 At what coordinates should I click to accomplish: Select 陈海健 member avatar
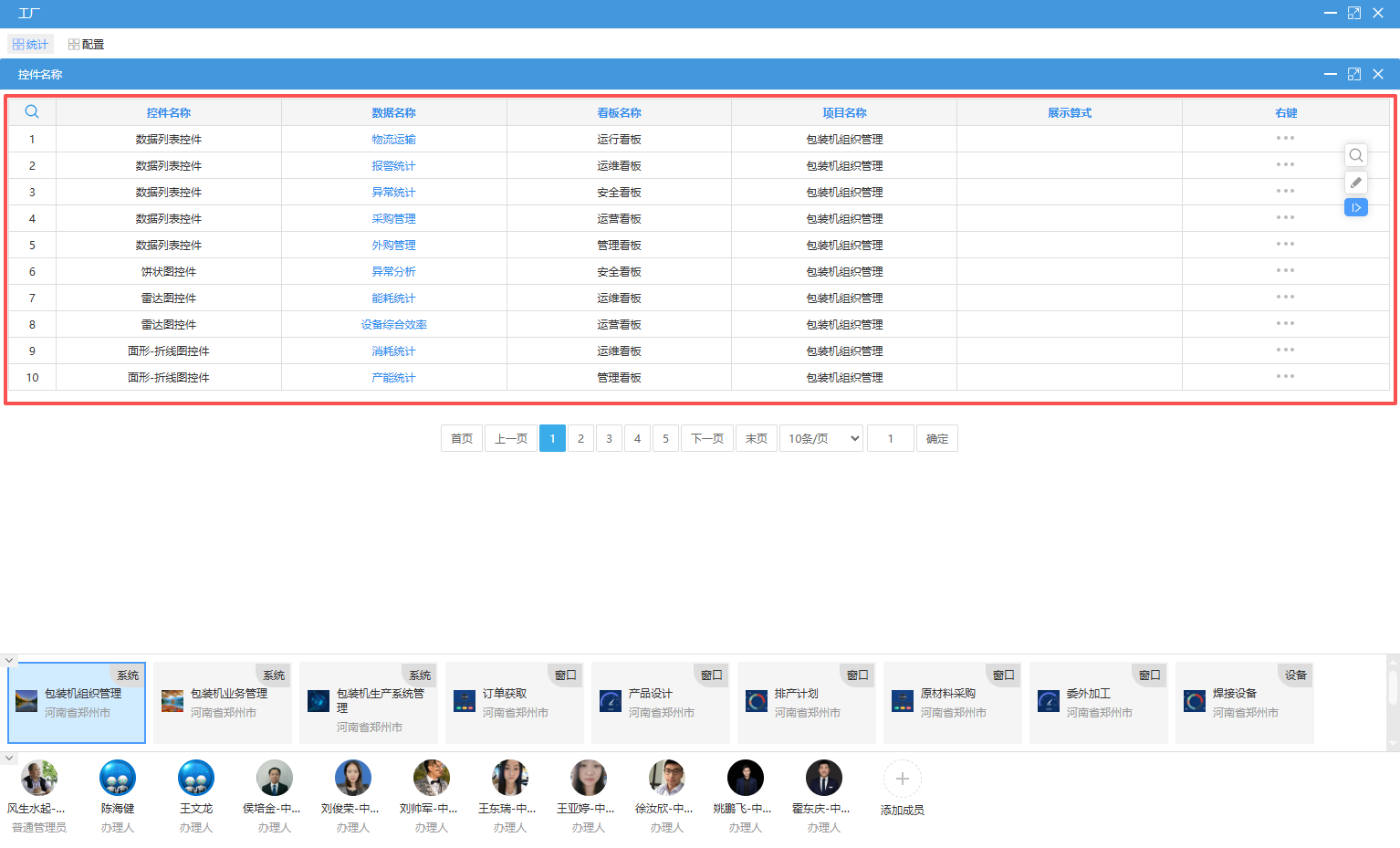[x=118, y=779]
